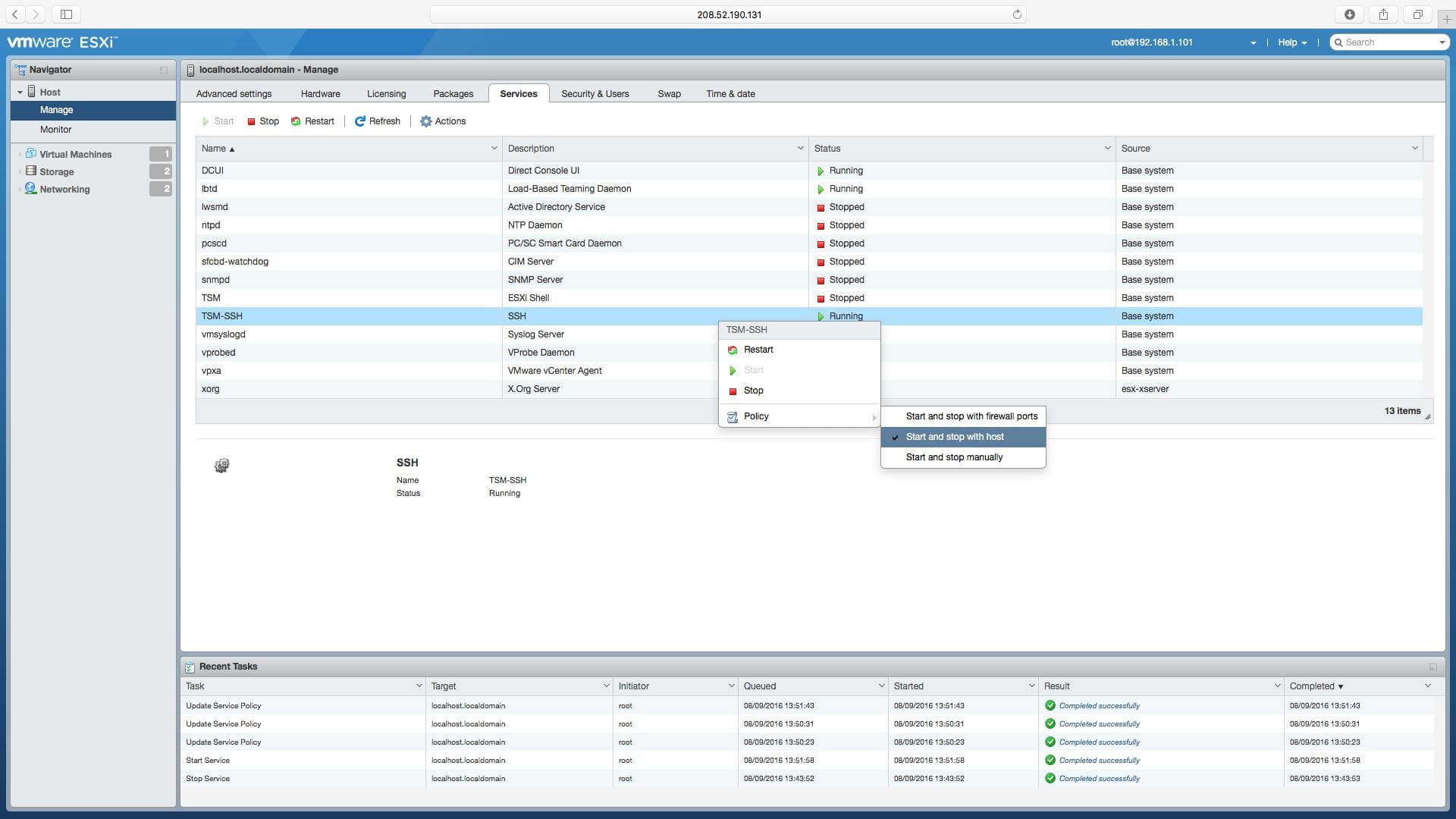Restart the service using the toolbar Restart icon
The image size is (1456, 819).
[x=313, y=121]
